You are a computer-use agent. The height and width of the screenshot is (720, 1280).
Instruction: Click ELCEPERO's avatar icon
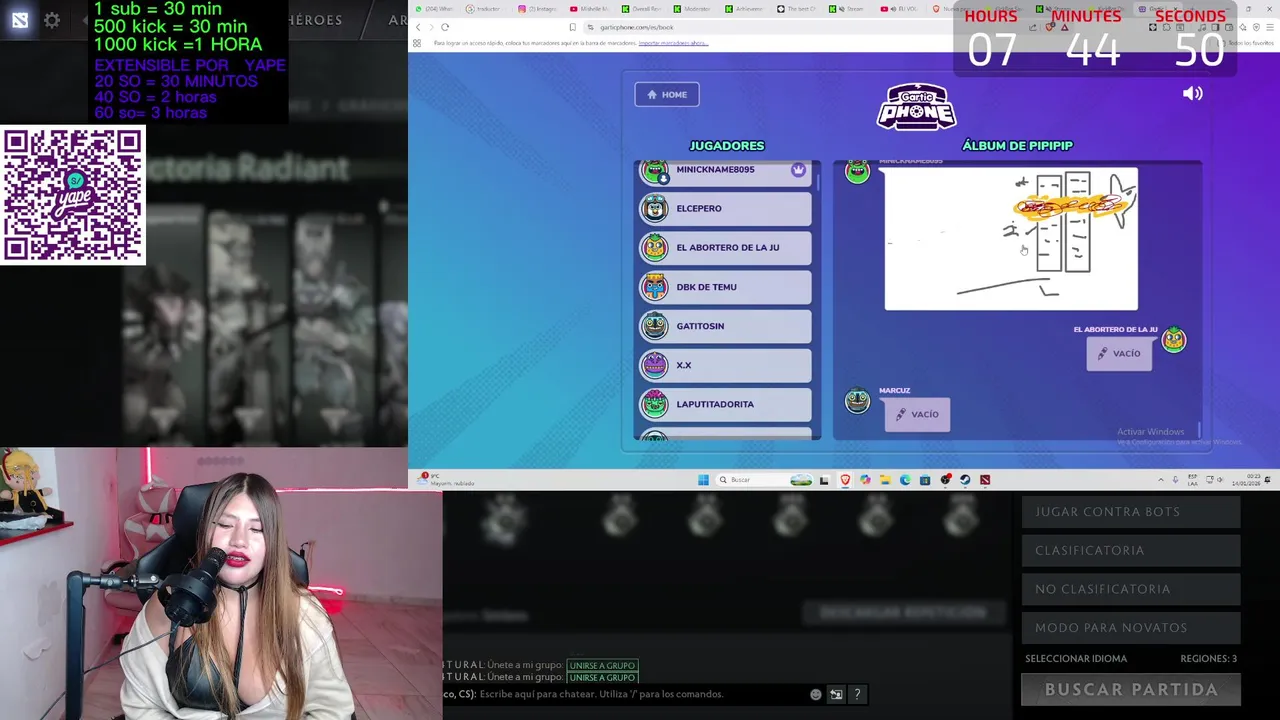click(655, 208)
